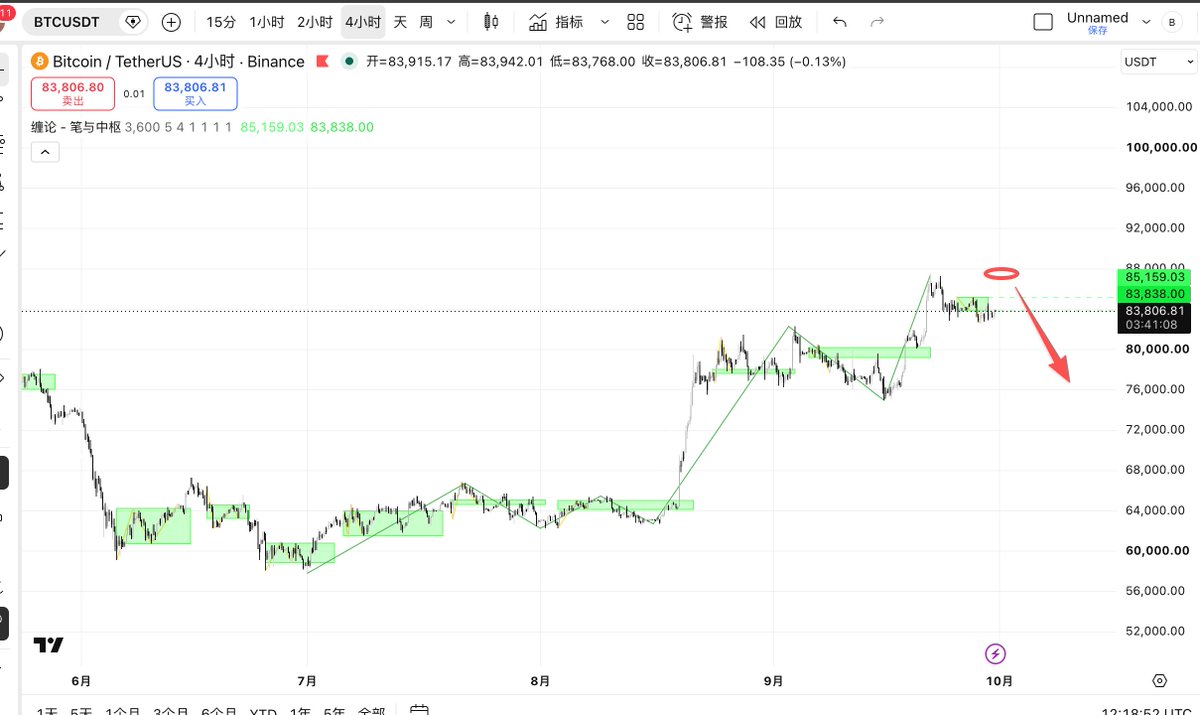1200x715 pixels.
Task: Click the purple lightning event marker
Action: point(996,654)
